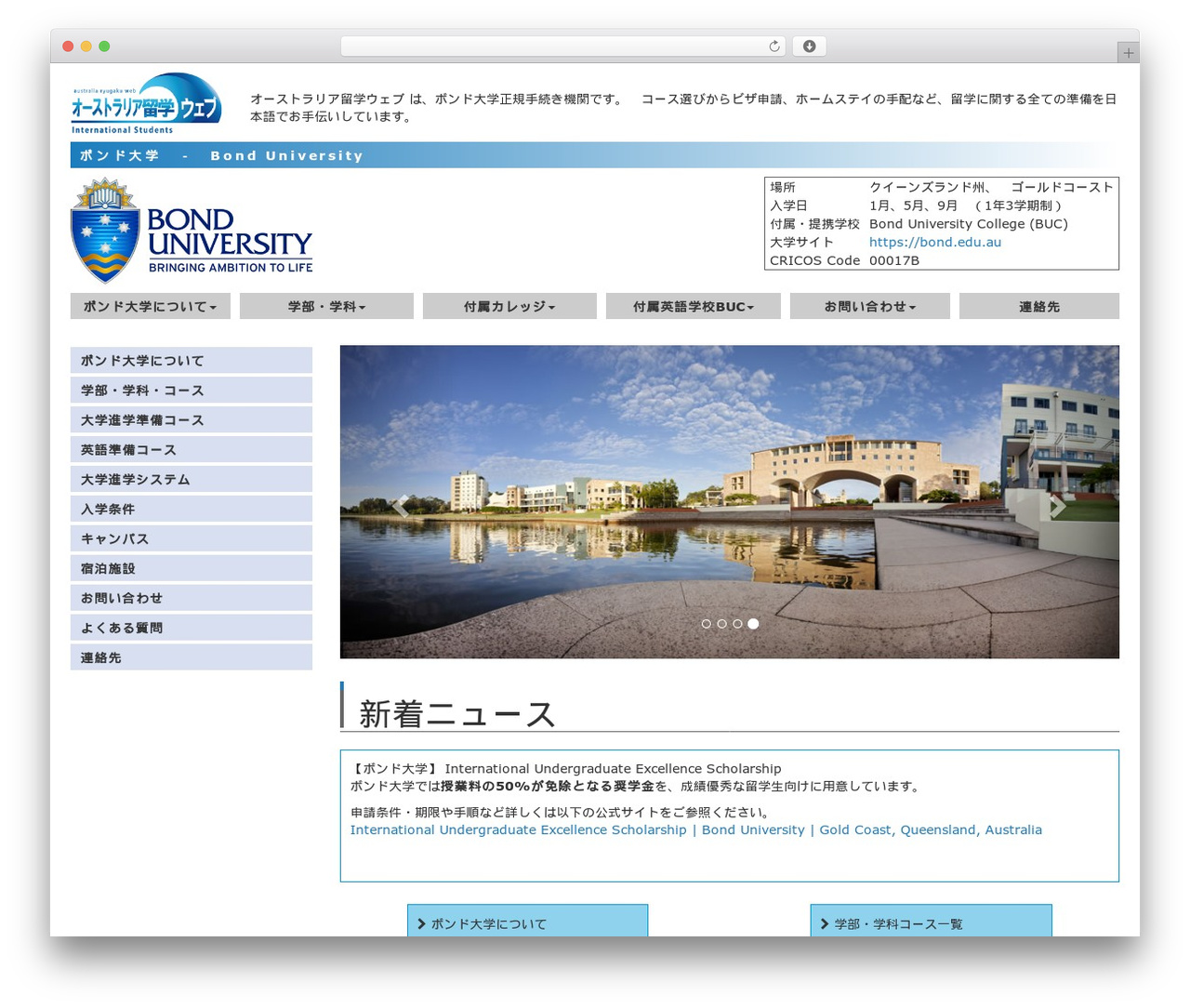Open sidebar item 宿泊施設
Viewport: 1190px width, 1008px height.
point(192,568)
